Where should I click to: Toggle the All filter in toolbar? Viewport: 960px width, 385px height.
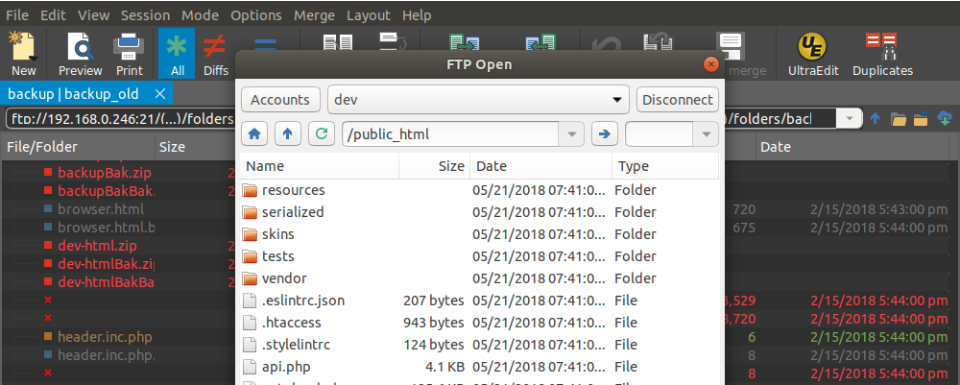(x=177, y=54)
